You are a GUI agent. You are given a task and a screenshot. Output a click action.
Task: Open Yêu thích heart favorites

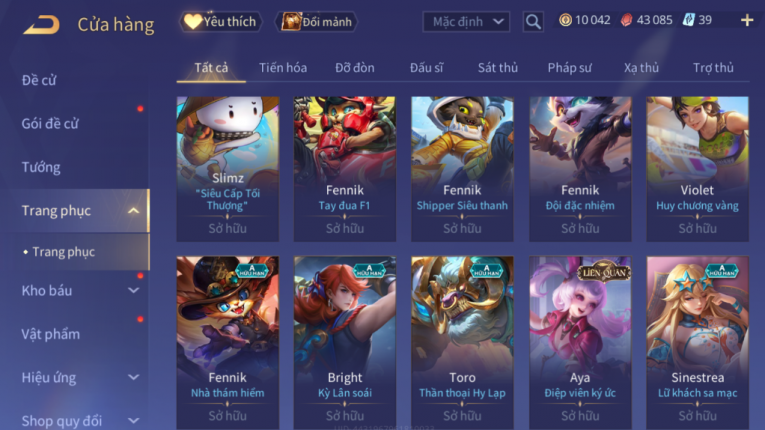(x=221, y=22)
